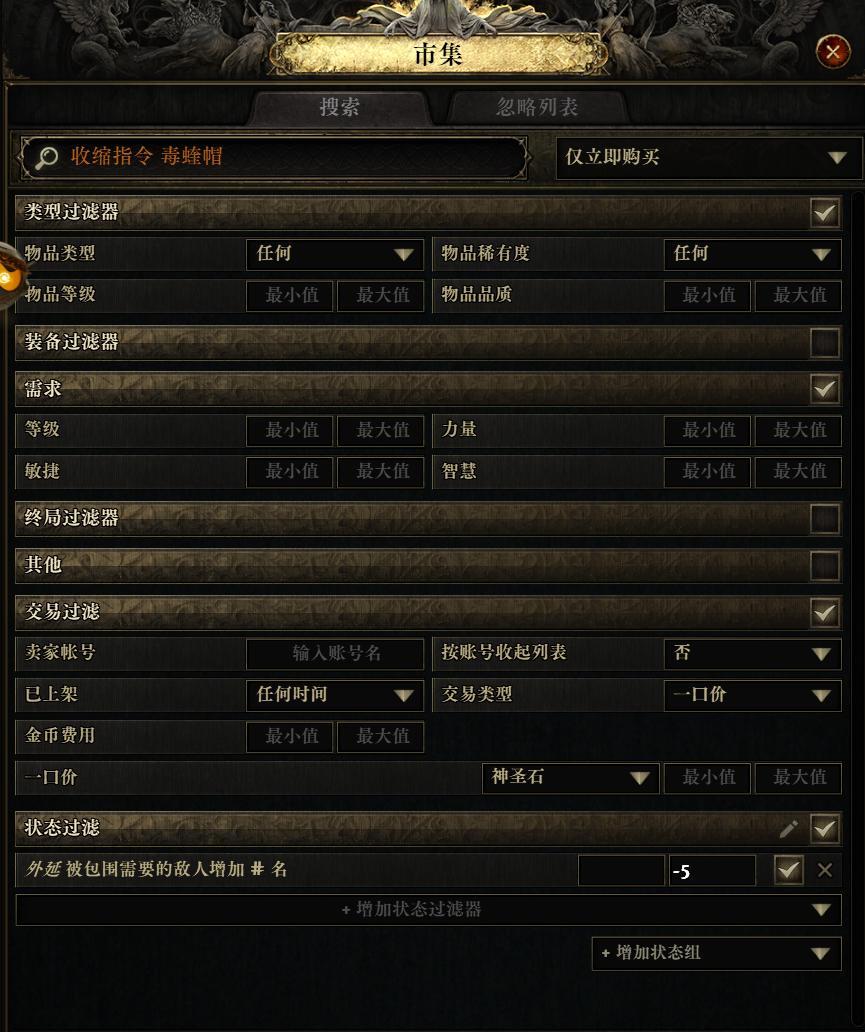
Task: Remove the 外延 被包围 stat filter with X
Action: coord(825,870)
